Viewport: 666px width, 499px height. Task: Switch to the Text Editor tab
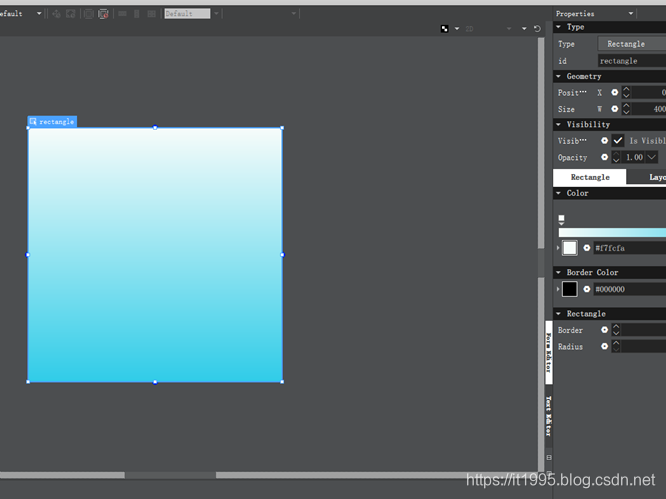click(x=549, y=416)
